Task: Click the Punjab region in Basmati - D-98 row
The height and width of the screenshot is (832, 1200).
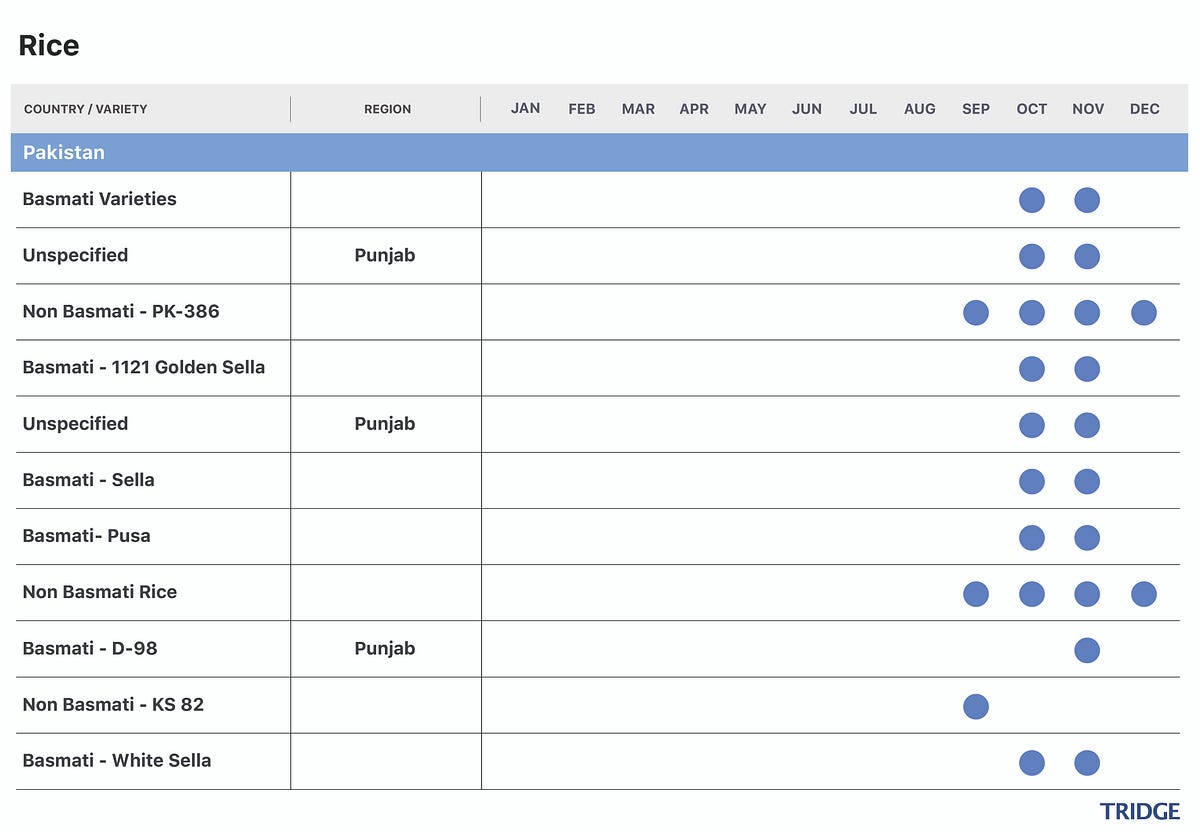Action: coord(385,648)
